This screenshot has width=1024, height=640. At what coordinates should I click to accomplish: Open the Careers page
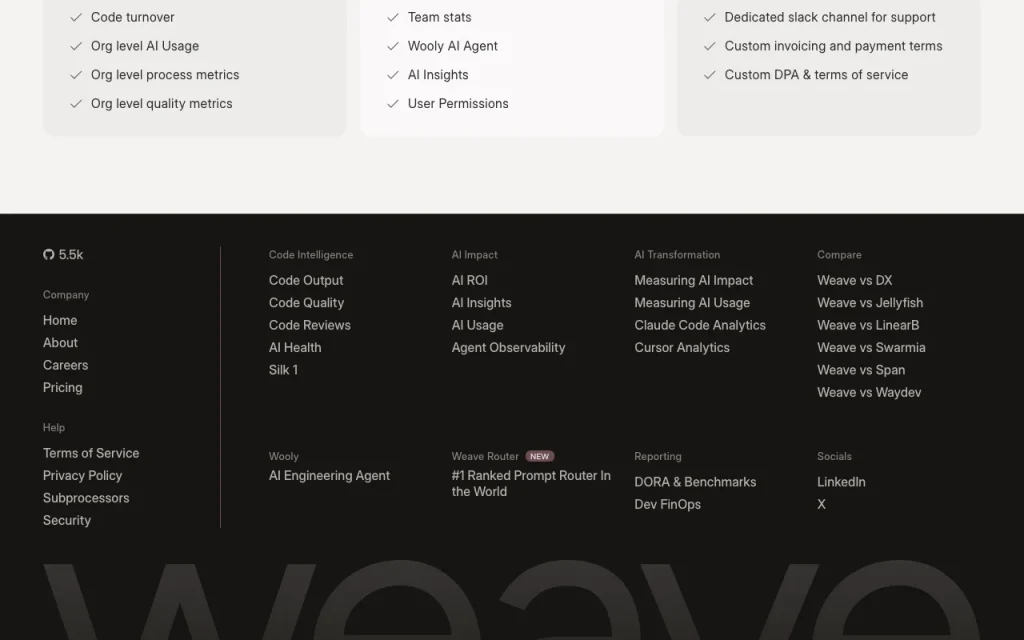[x=65, y=365]
